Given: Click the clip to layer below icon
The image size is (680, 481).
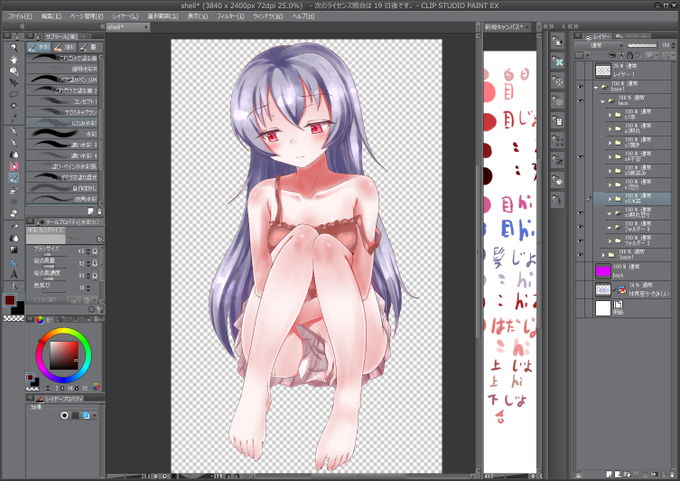Looking at the screenshot, I should [x=612, y=55].
